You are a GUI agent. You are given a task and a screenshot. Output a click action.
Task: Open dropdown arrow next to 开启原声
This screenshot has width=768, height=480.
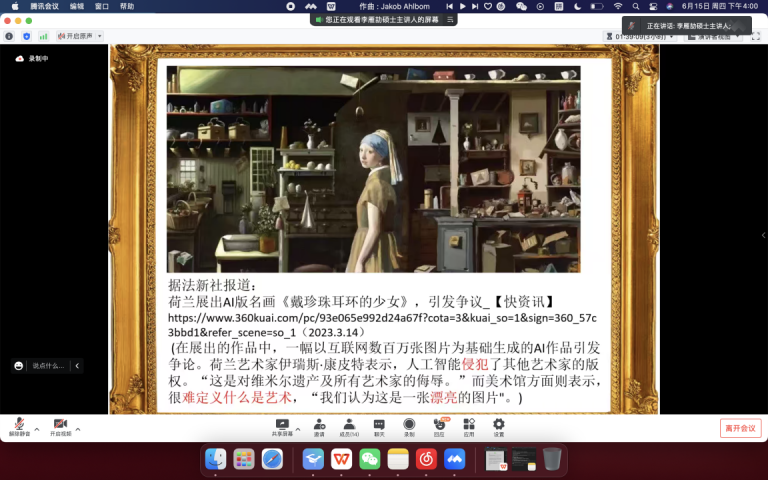99,36
